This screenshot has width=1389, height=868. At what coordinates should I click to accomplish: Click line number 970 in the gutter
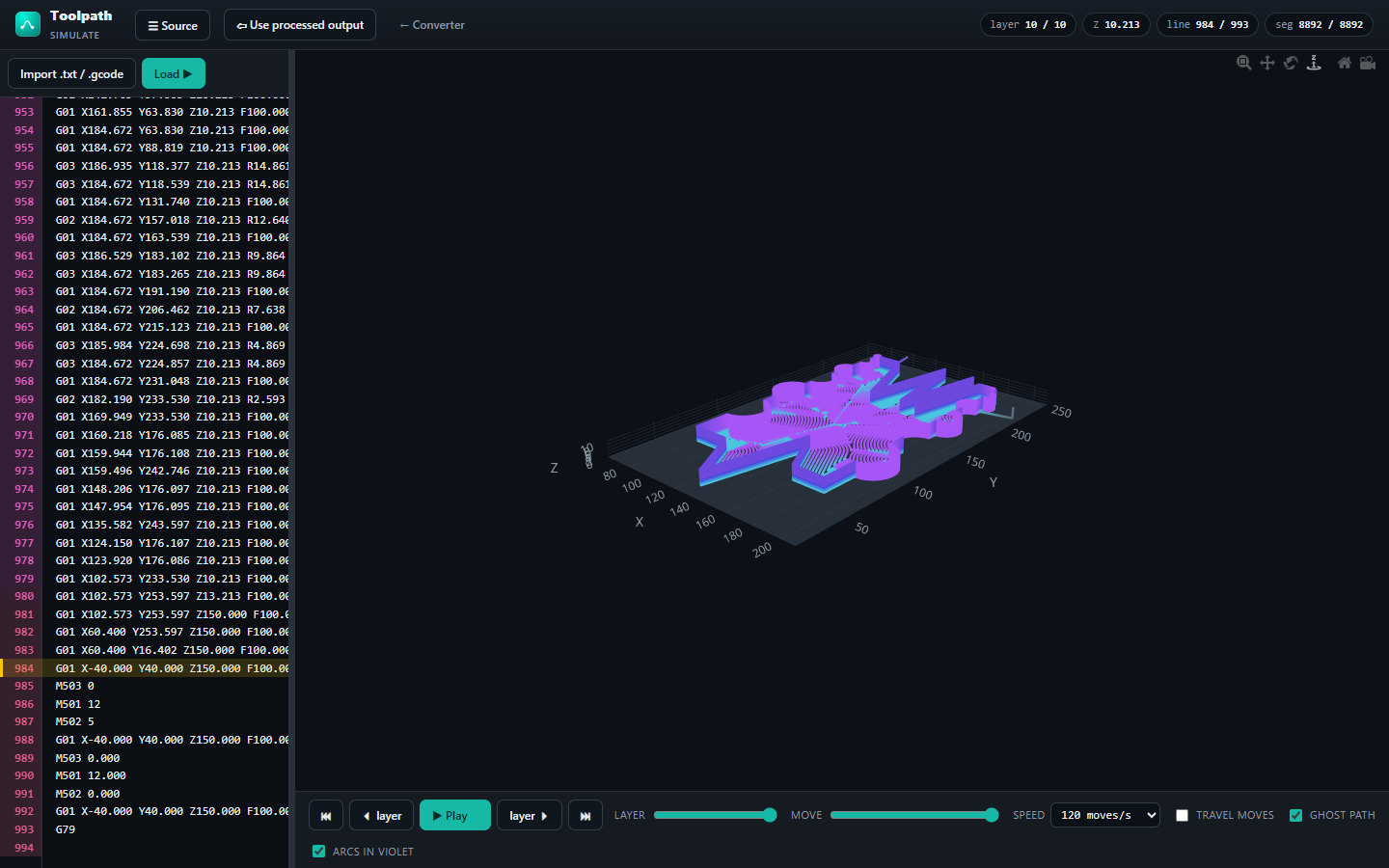coord(24,417)
